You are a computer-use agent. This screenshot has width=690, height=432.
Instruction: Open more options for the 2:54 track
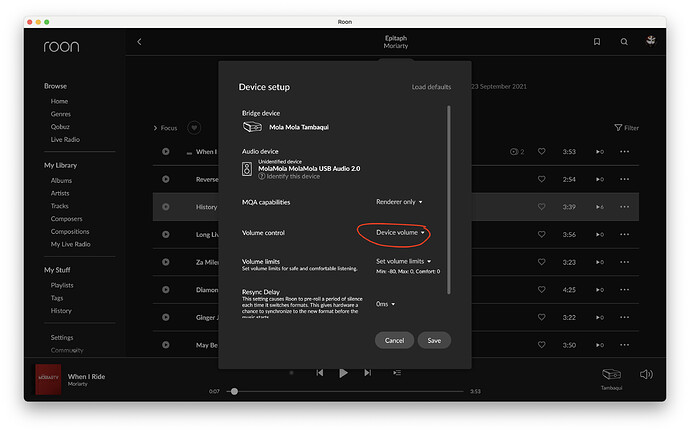[624, 179]
